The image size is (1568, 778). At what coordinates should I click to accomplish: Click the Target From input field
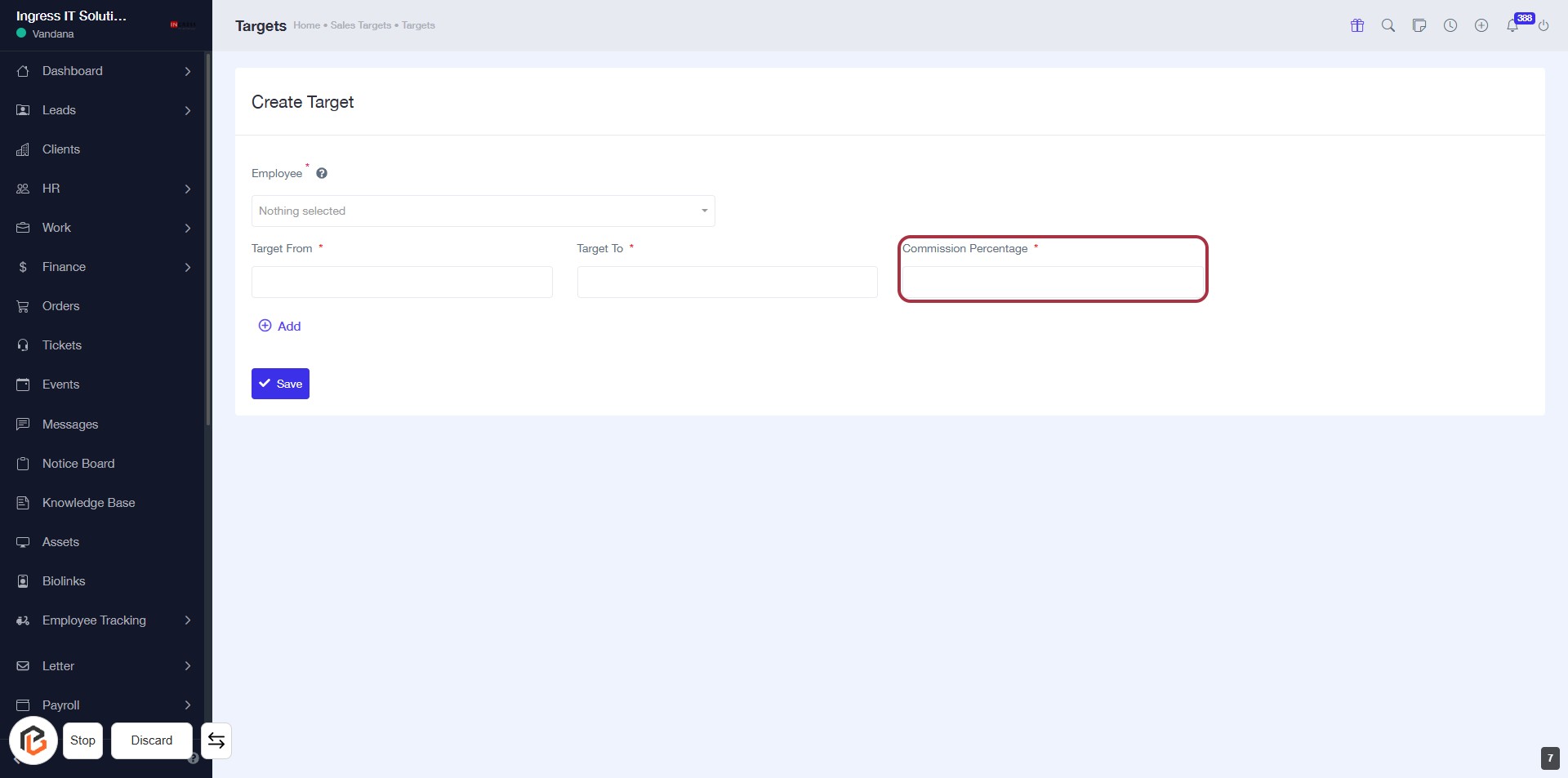click(402, 282)
